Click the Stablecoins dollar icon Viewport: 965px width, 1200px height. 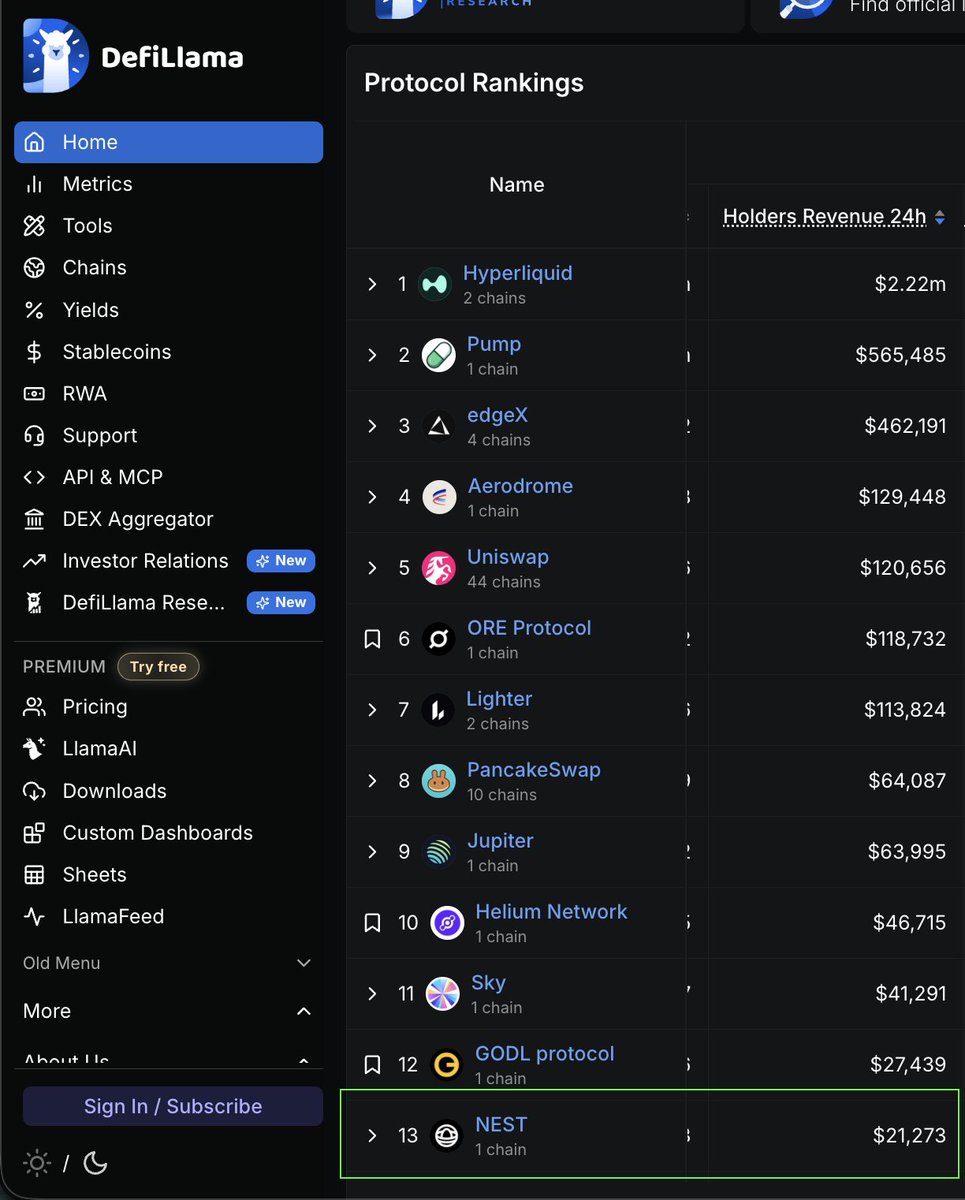tap(34, 352)
